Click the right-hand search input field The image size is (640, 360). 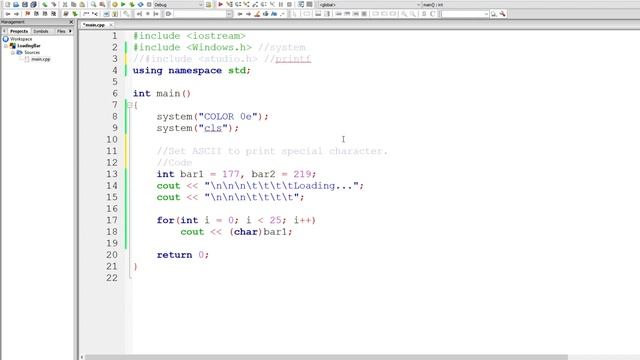pyautogui.click(x=462, y=14)
